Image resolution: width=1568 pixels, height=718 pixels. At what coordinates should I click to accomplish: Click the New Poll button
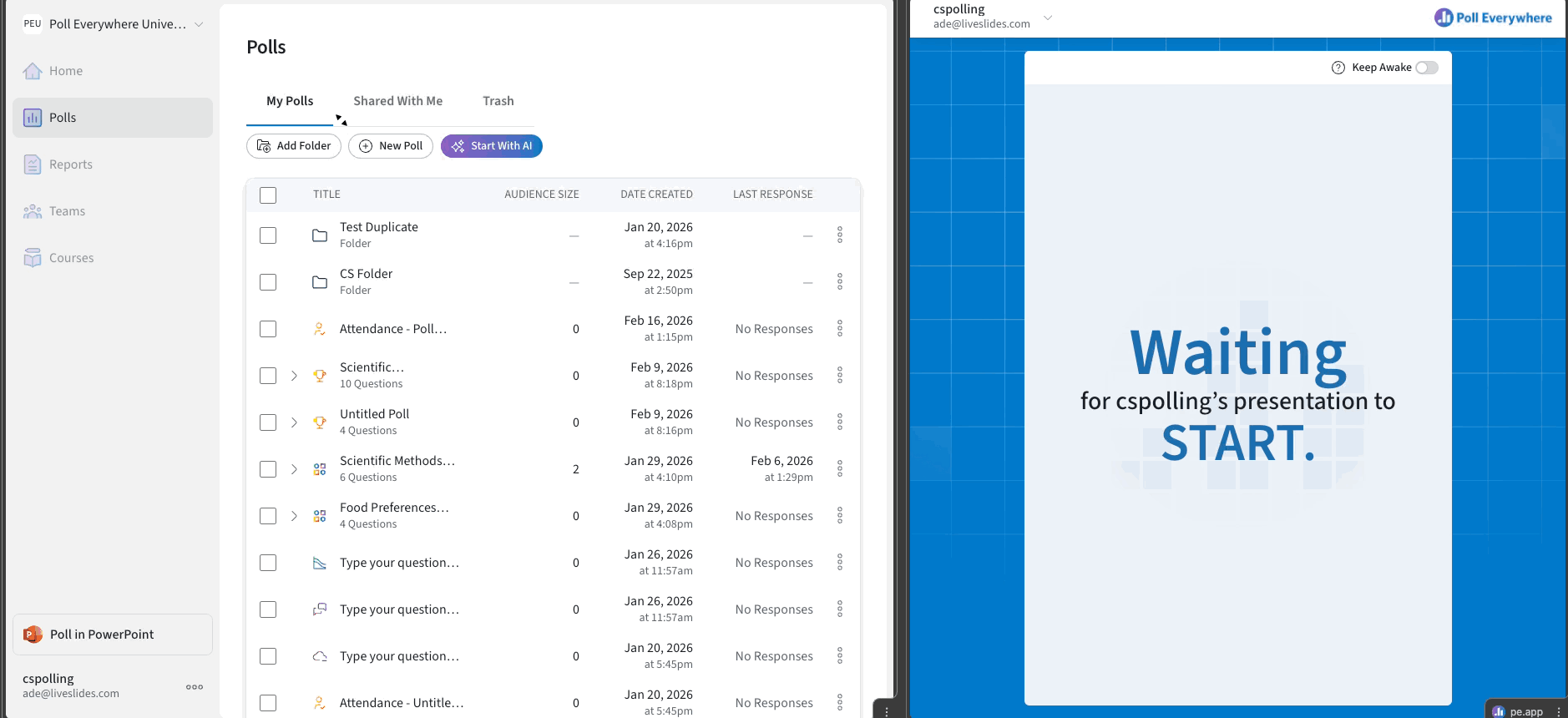(391, 146)
